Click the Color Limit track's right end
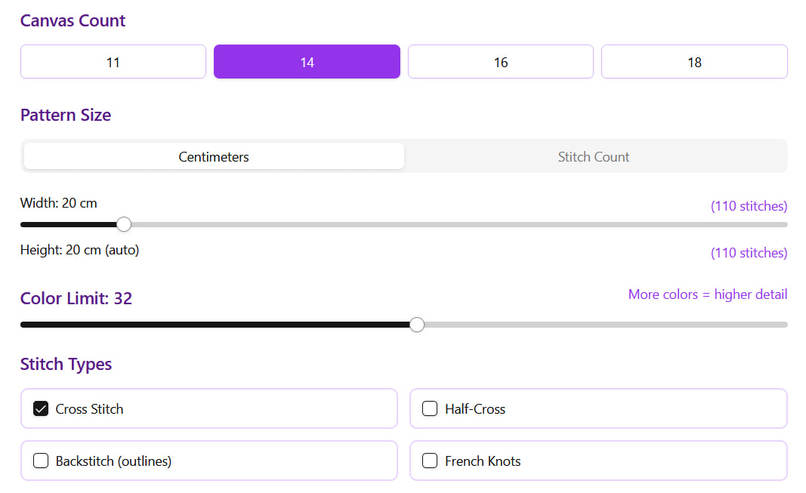 [x=784, y=325]
